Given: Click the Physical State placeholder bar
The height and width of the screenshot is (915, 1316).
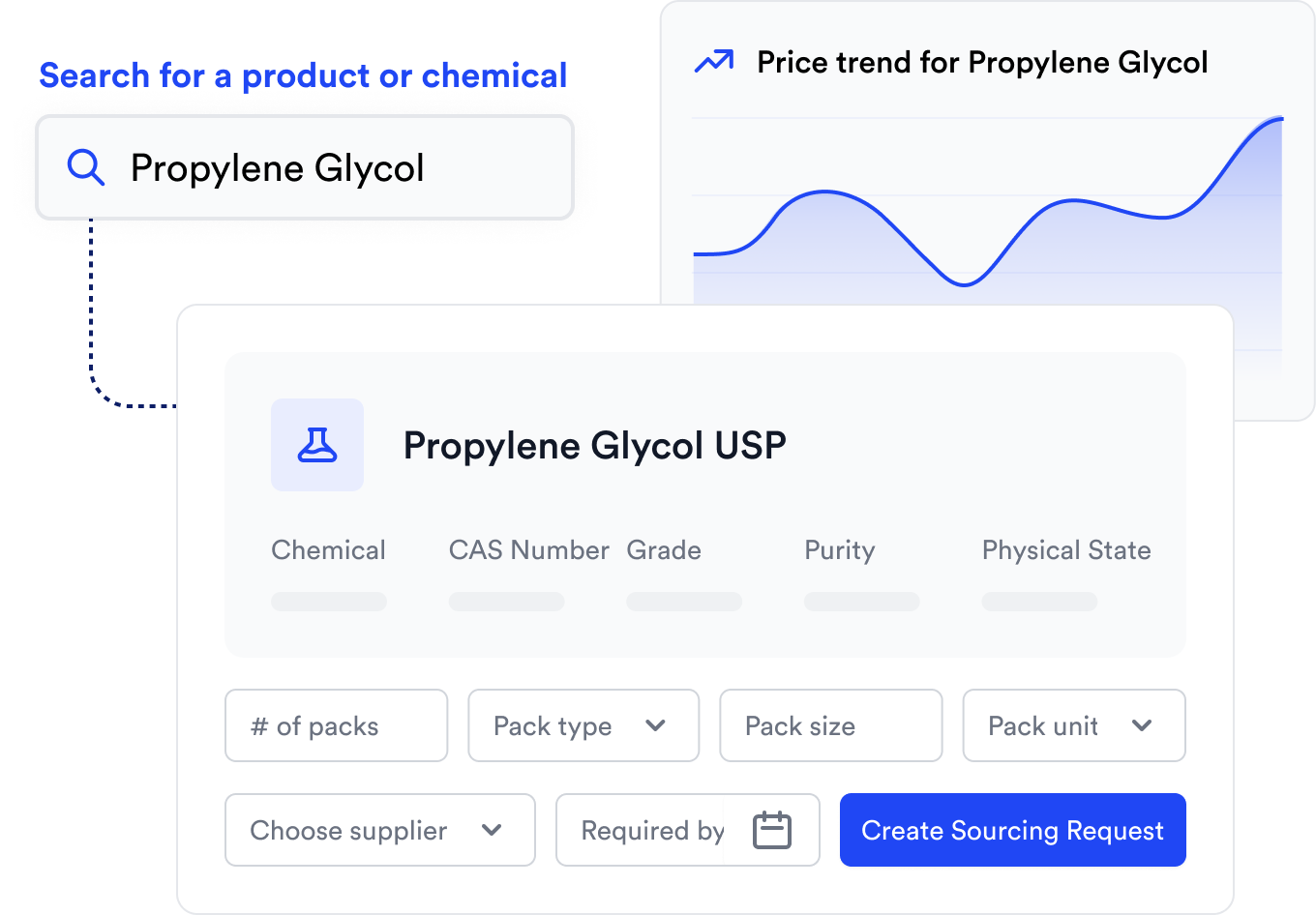Looking at the screenshot, I should click(x=1039, y=601).
